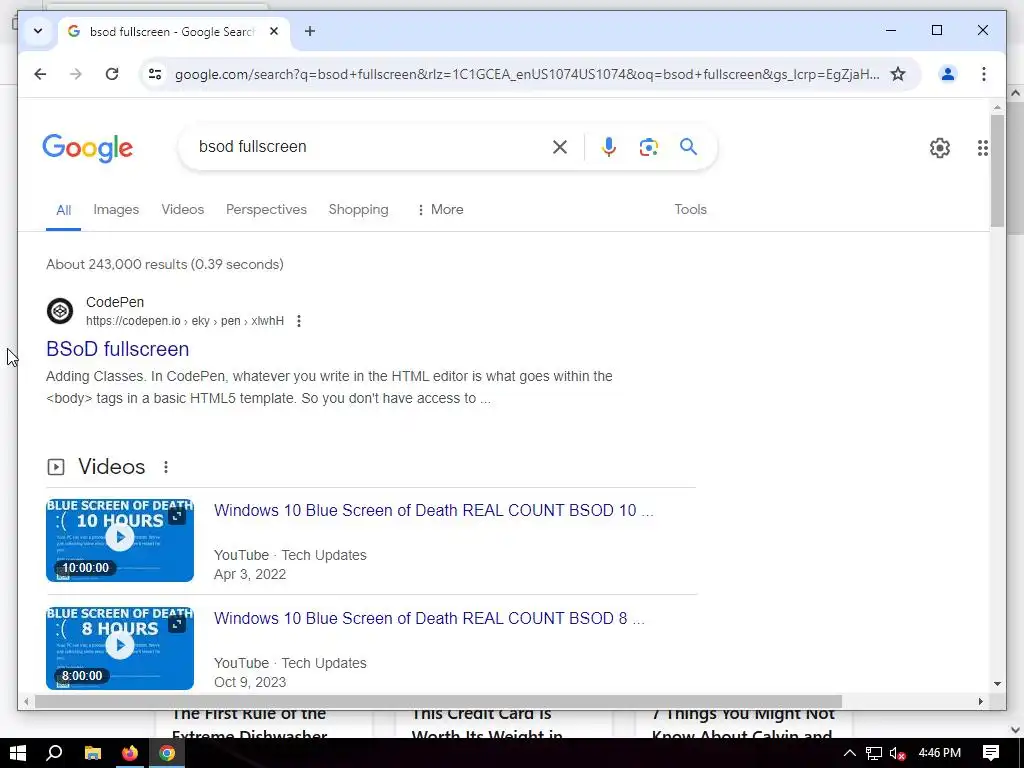Show hidden system tray icons
Image resolution: width=1024 pixels, height=768 pixels.
pos(850,753)
